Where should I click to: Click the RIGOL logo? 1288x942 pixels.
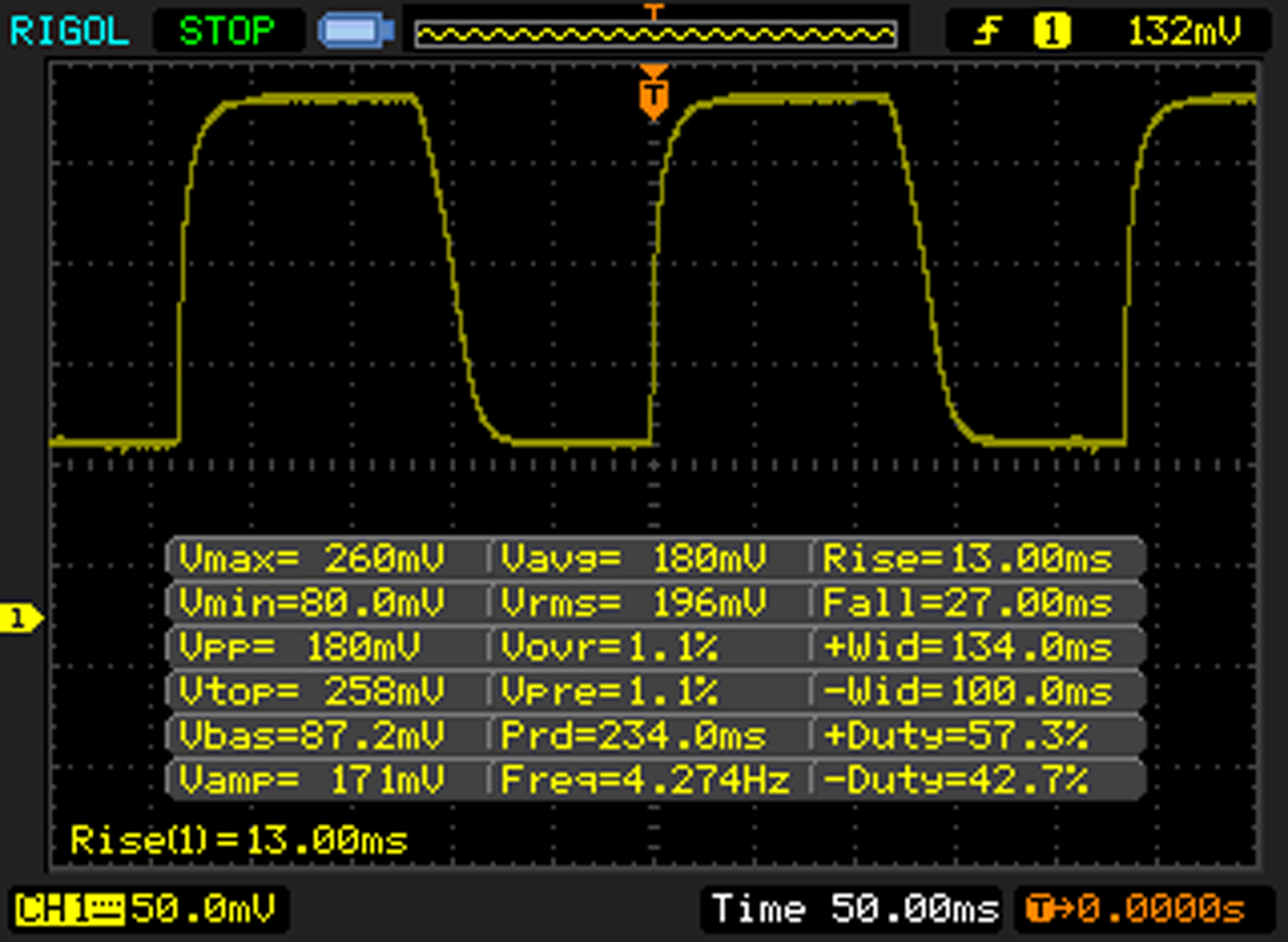pos(69,31)
